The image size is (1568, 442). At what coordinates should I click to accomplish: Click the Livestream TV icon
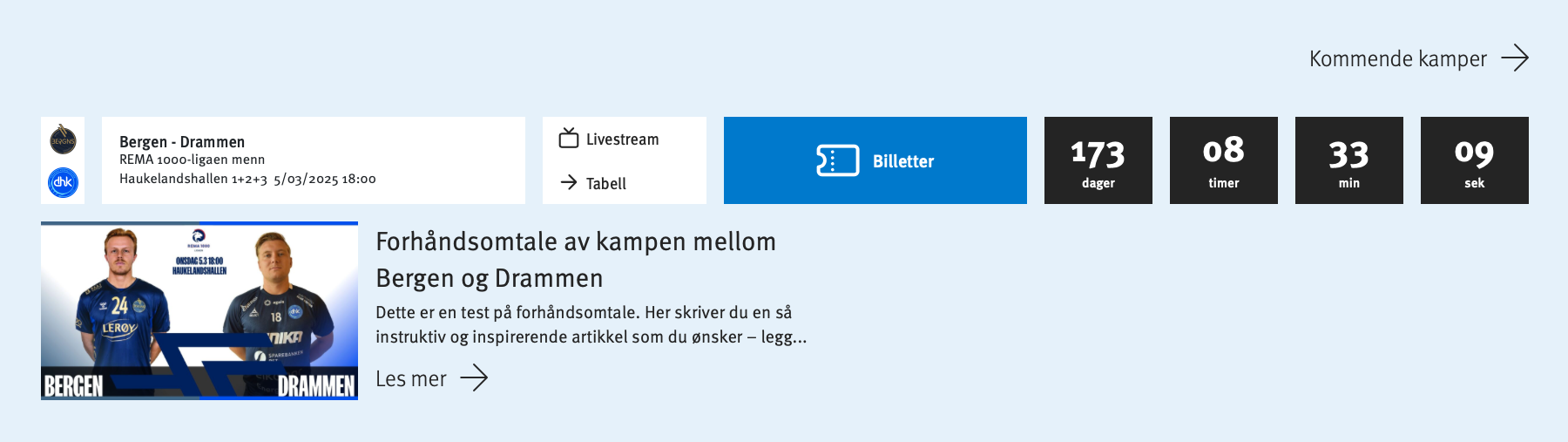click(x=569, y=139)
